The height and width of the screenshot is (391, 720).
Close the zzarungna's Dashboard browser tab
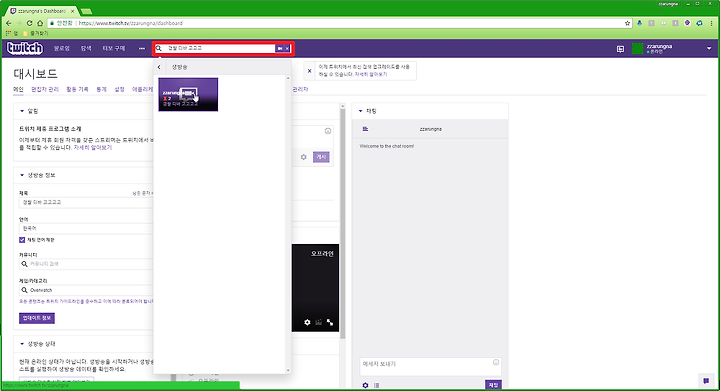pyautogui.click(x=73, y=11)
